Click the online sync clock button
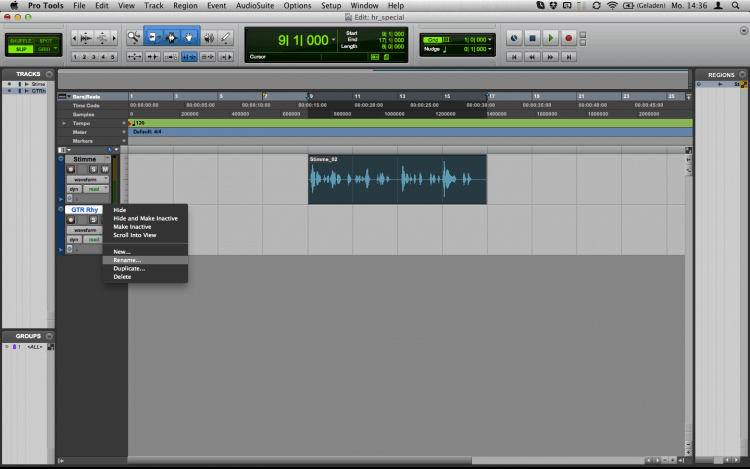The width and height of the screenshot is (750, 469). pyautogui.click(x=514, y=38)
